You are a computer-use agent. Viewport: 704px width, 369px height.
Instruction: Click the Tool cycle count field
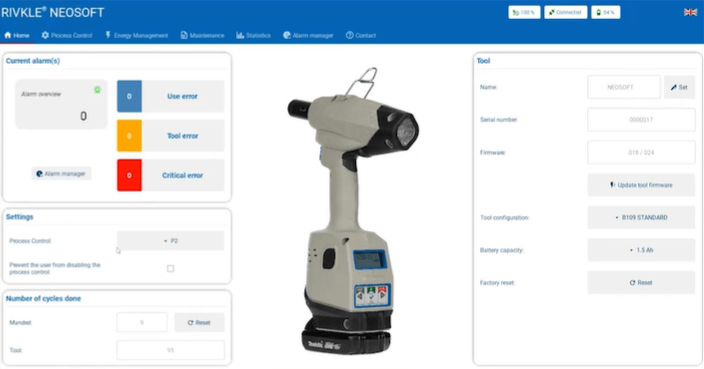coord(170,350)
